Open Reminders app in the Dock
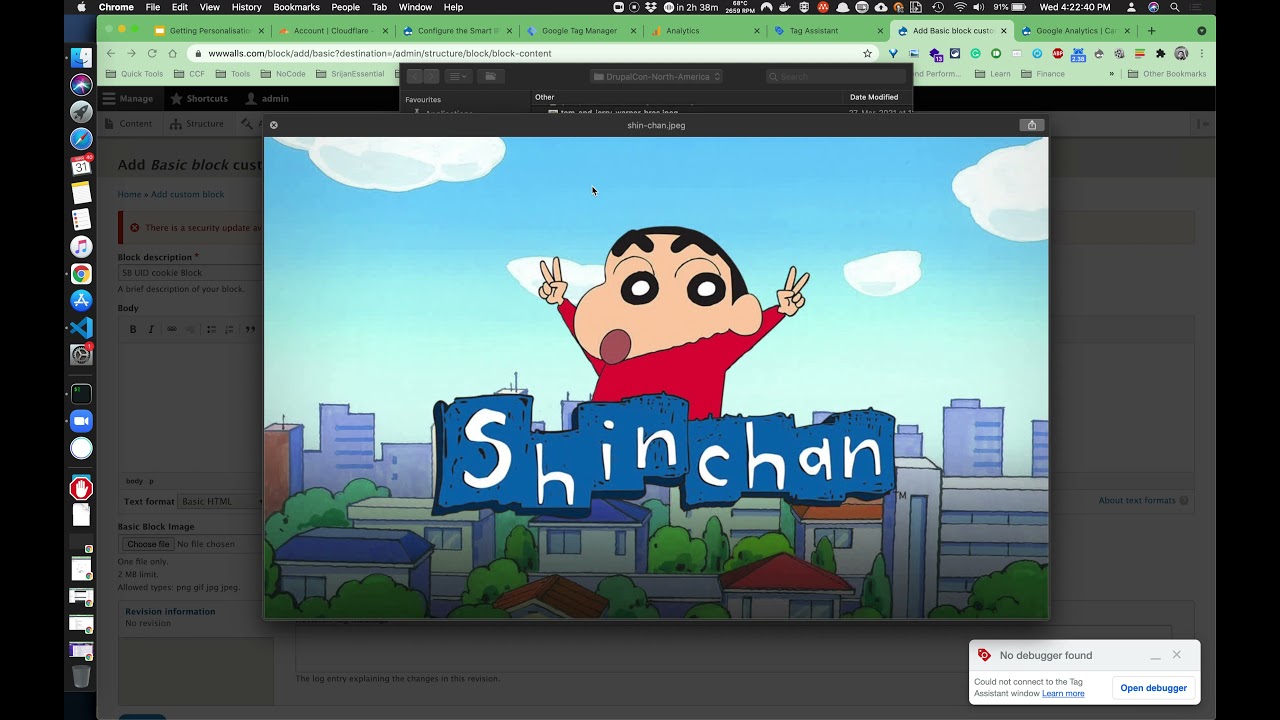 click(x=81, y=220)
